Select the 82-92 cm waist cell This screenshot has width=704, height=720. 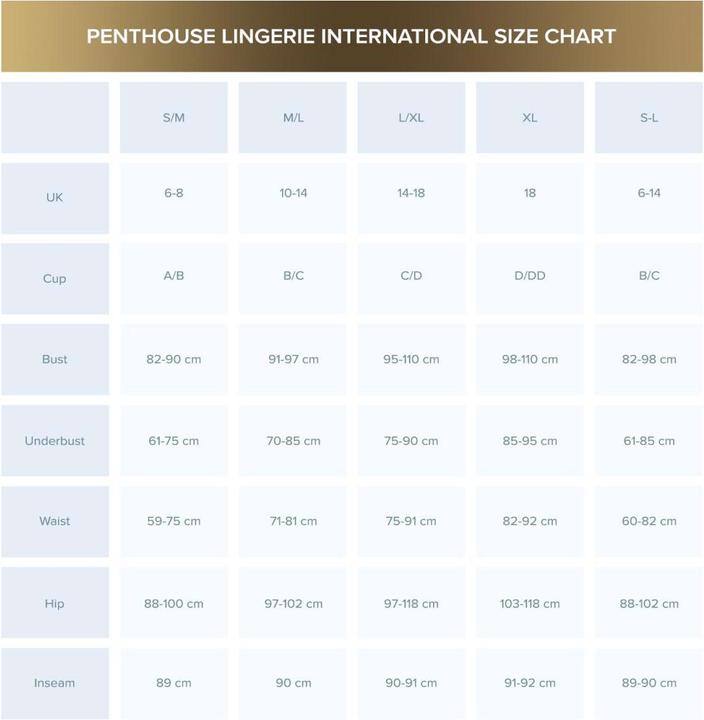[x=530, y=522]
